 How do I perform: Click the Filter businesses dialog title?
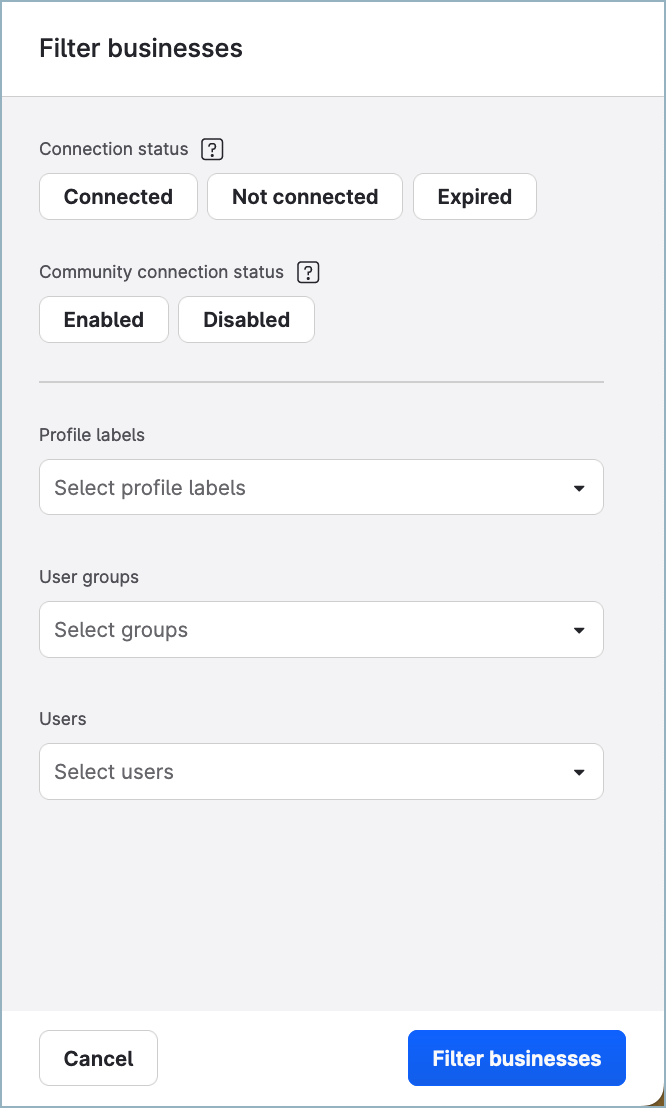tap(141, 48)
